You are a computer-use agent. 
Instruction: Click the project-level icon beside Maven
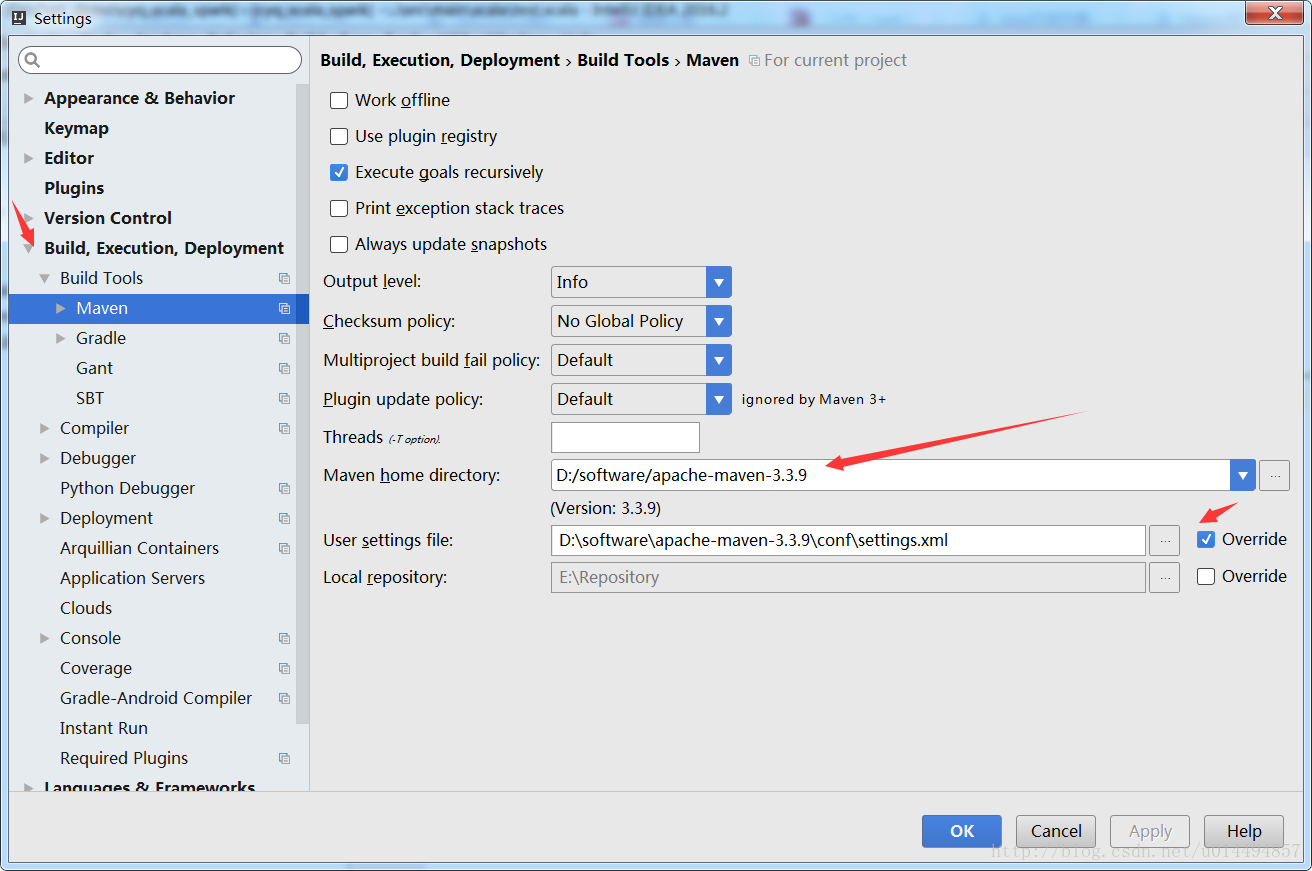point(284,308)
